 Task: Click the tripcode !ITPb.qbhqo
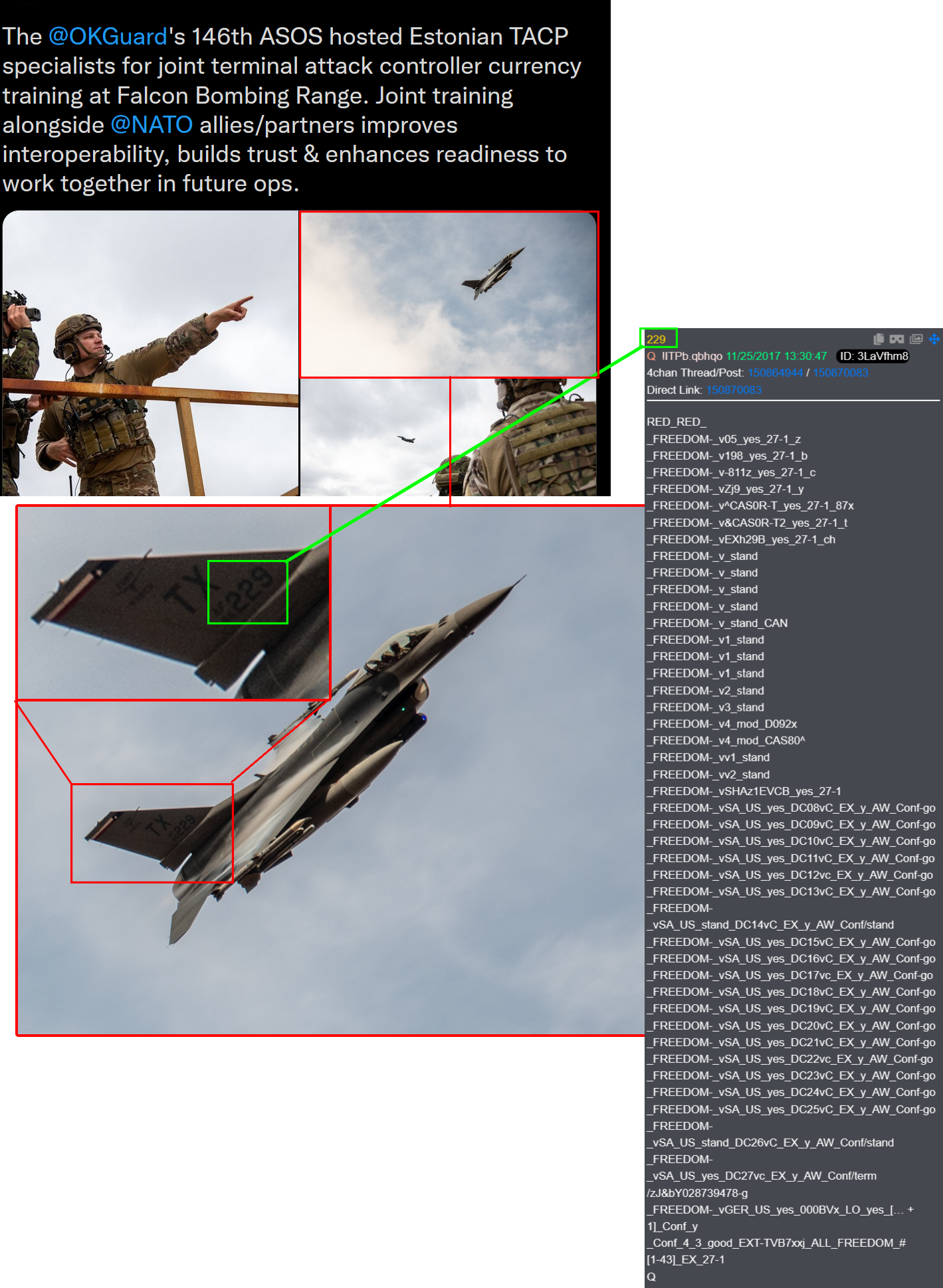coord(692,356)
